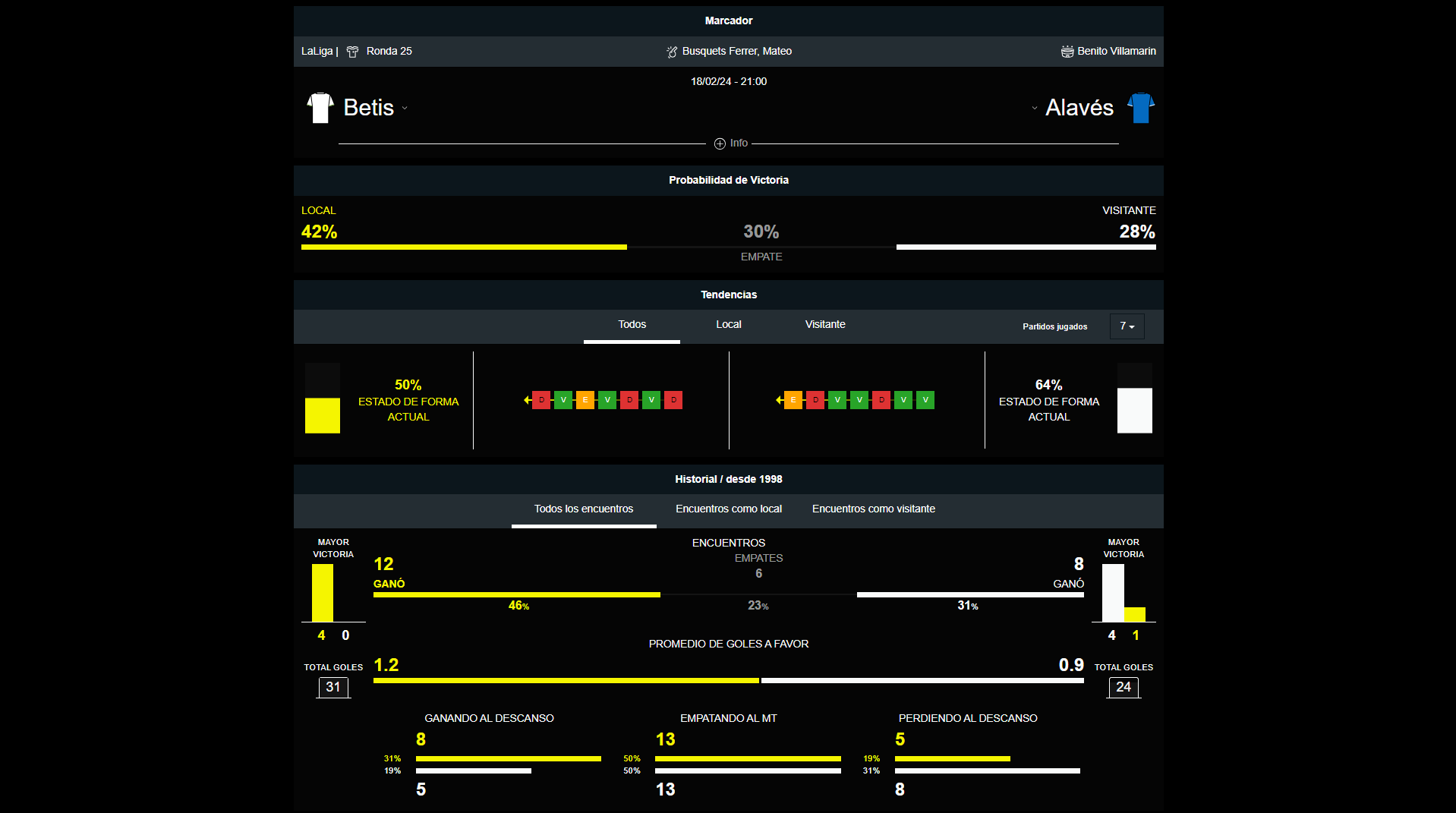This screenshot has width=1456, height=813.
Task: Click the Perdiendo al descanso white bar
Action: coord(988,771)
